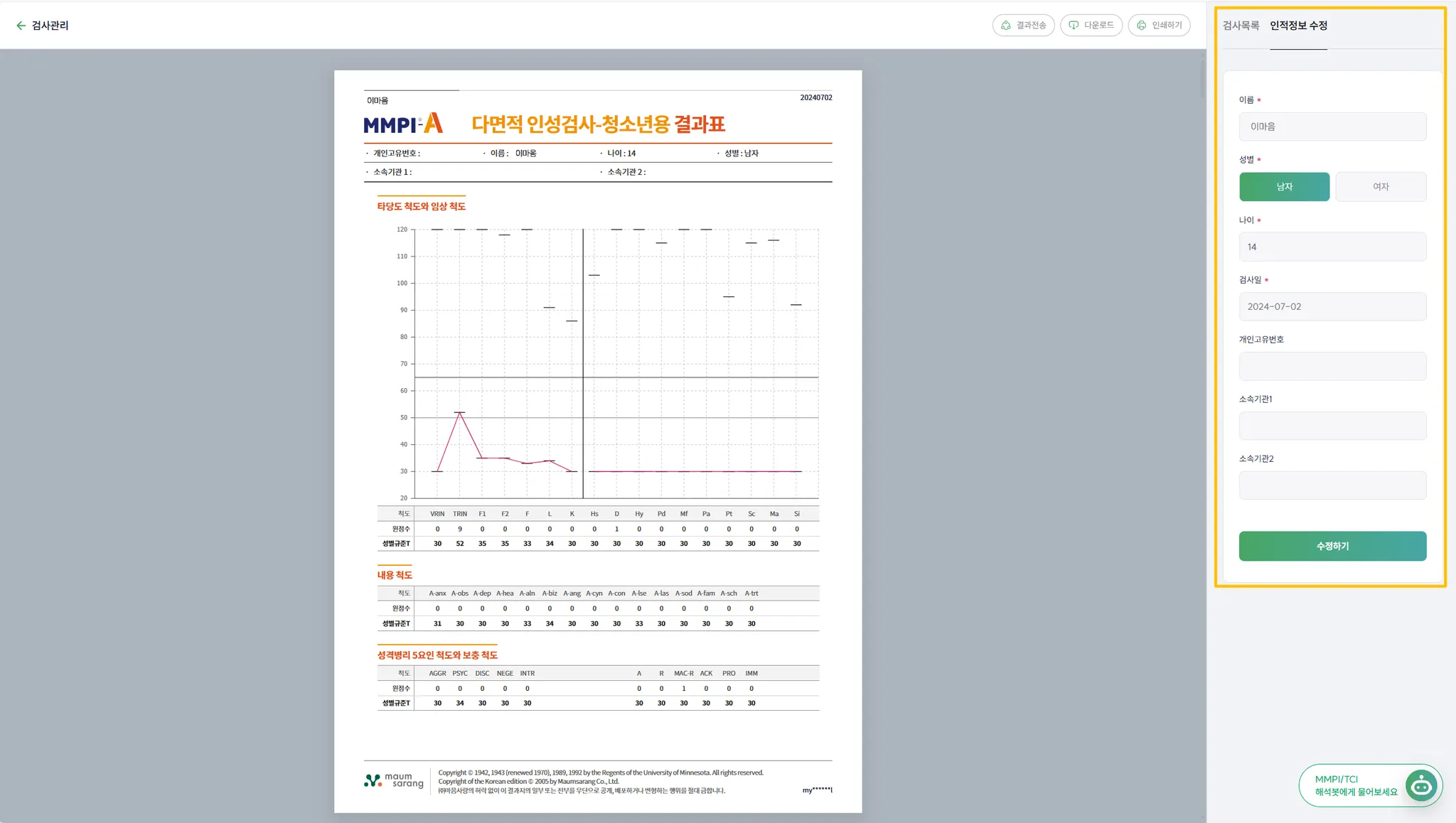1456x823 pixels.
Task: Open the MMPI/TCI chatbot robot icon
Action: pyautogui.click(x=1421, y=785)
